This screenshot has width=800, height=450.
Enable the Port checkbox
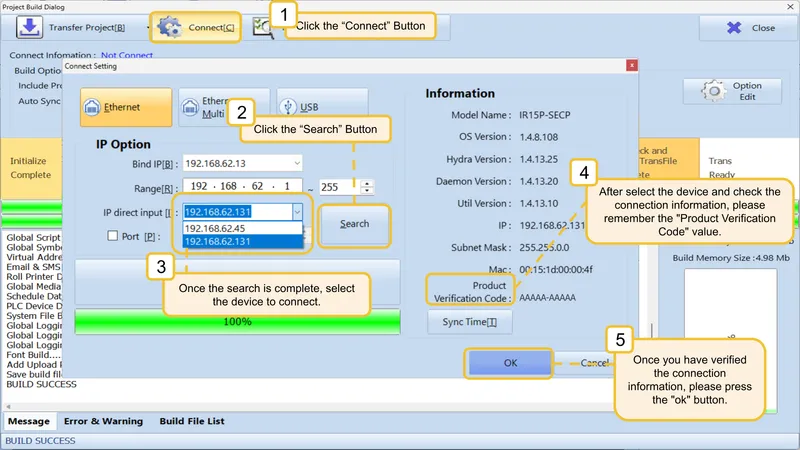tap(112, 236)
